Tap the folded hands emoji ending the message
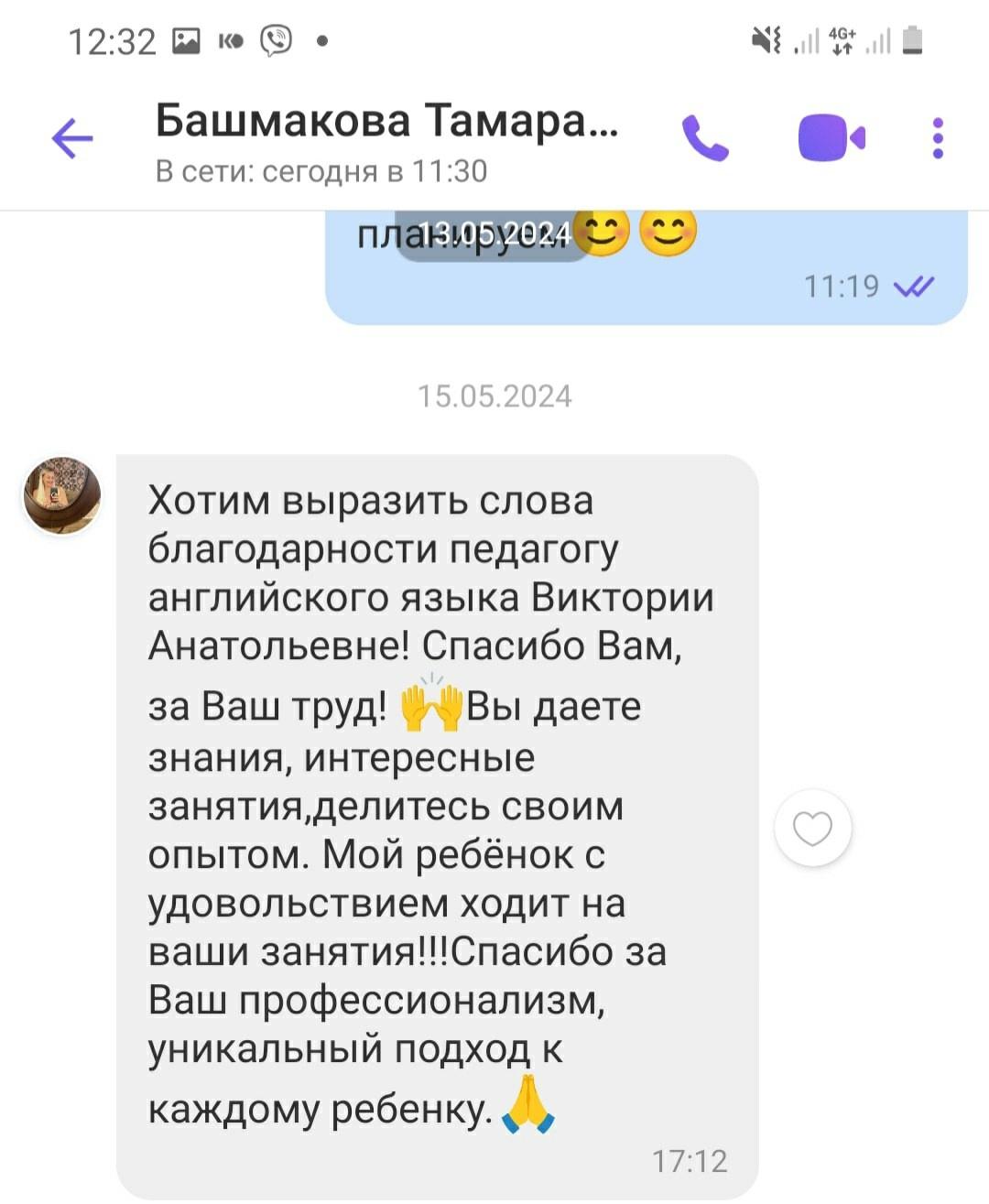The image size is (989, 1204). pyautogui.click(x=529, y=1105)
